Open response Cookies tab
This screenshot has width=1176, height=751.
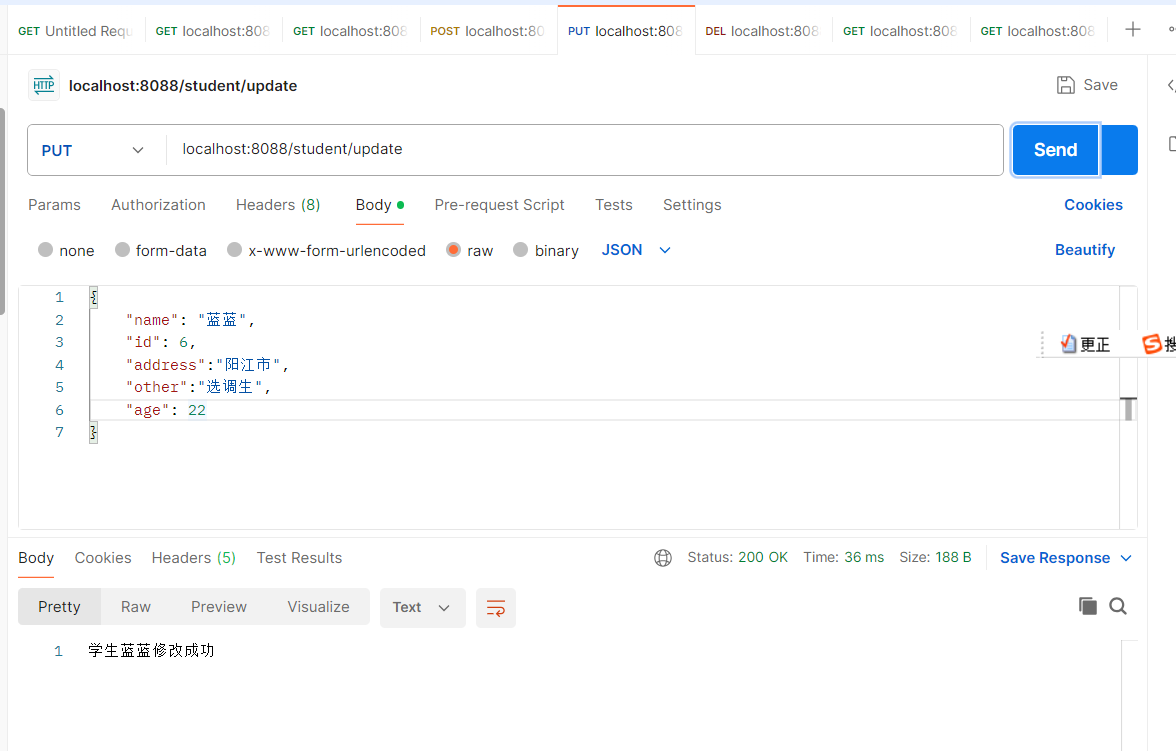point(103,557)
